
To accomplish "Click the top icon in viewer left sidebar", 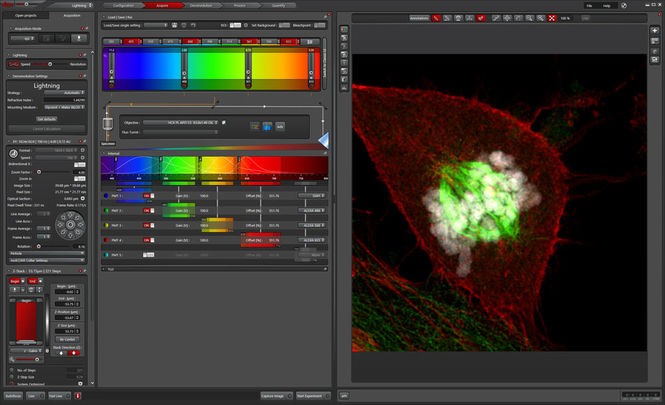I will tap(344, 29).
